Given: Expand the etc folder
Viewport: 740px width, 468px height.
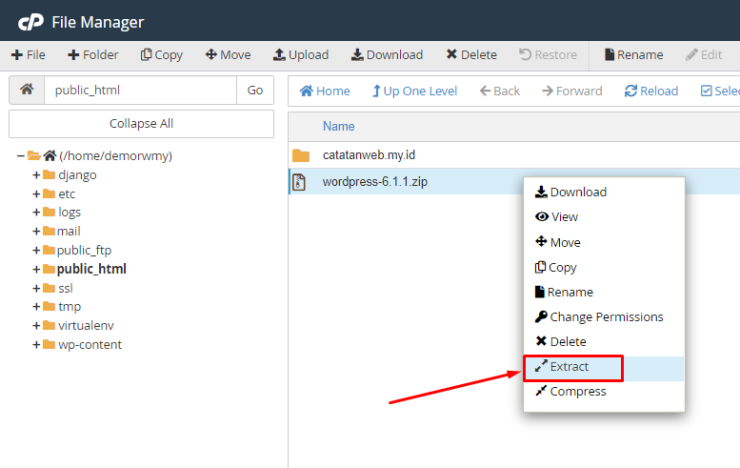Looking at the screenshot, I should pos(36,194).
